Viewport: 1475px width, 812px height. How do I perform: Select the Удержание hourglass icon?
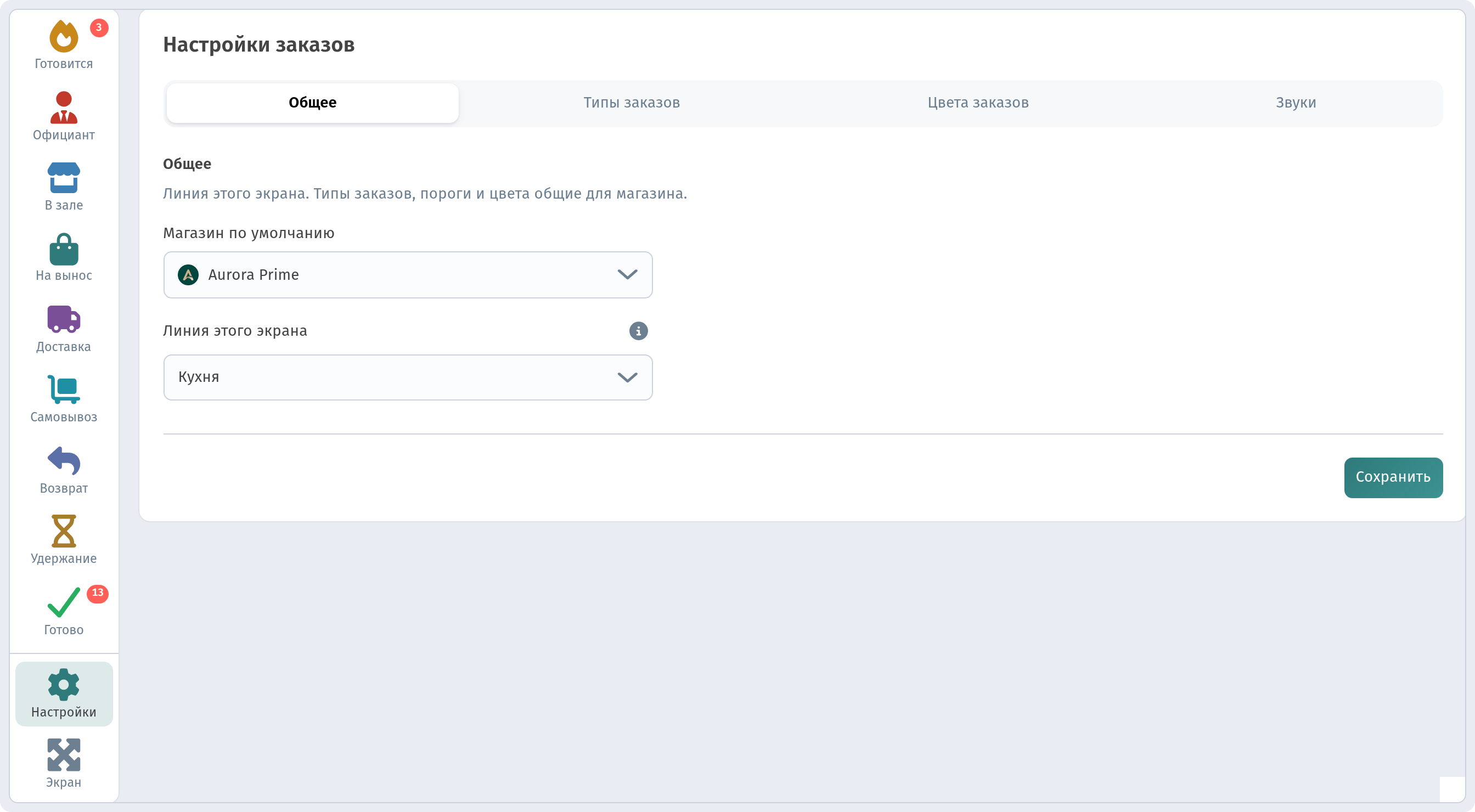pyautogui.click(x=64, y=531)
